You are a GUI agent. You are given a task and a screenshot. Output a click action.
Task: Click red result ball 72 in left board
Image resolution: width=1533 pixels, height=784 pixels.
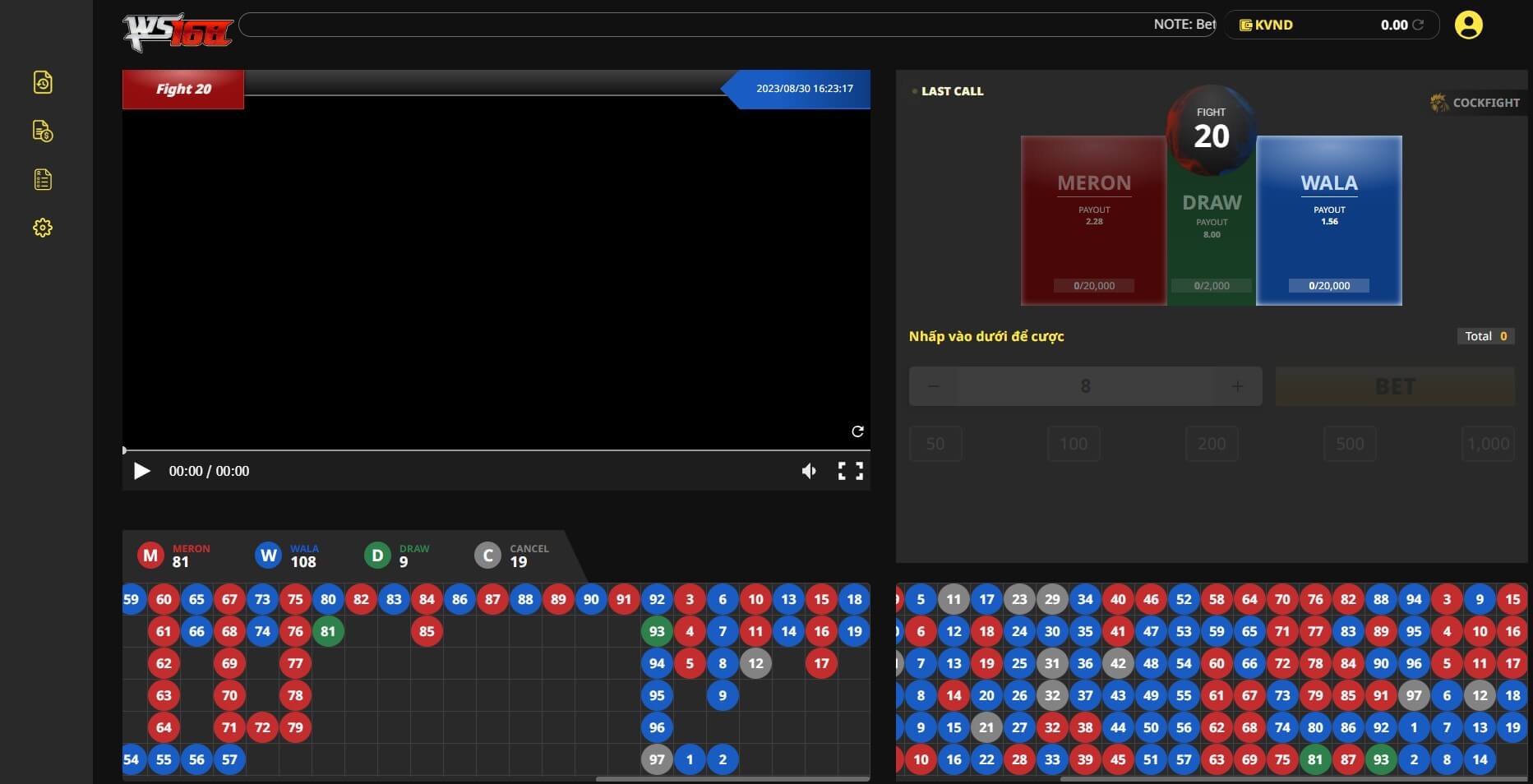coord(262,727)
